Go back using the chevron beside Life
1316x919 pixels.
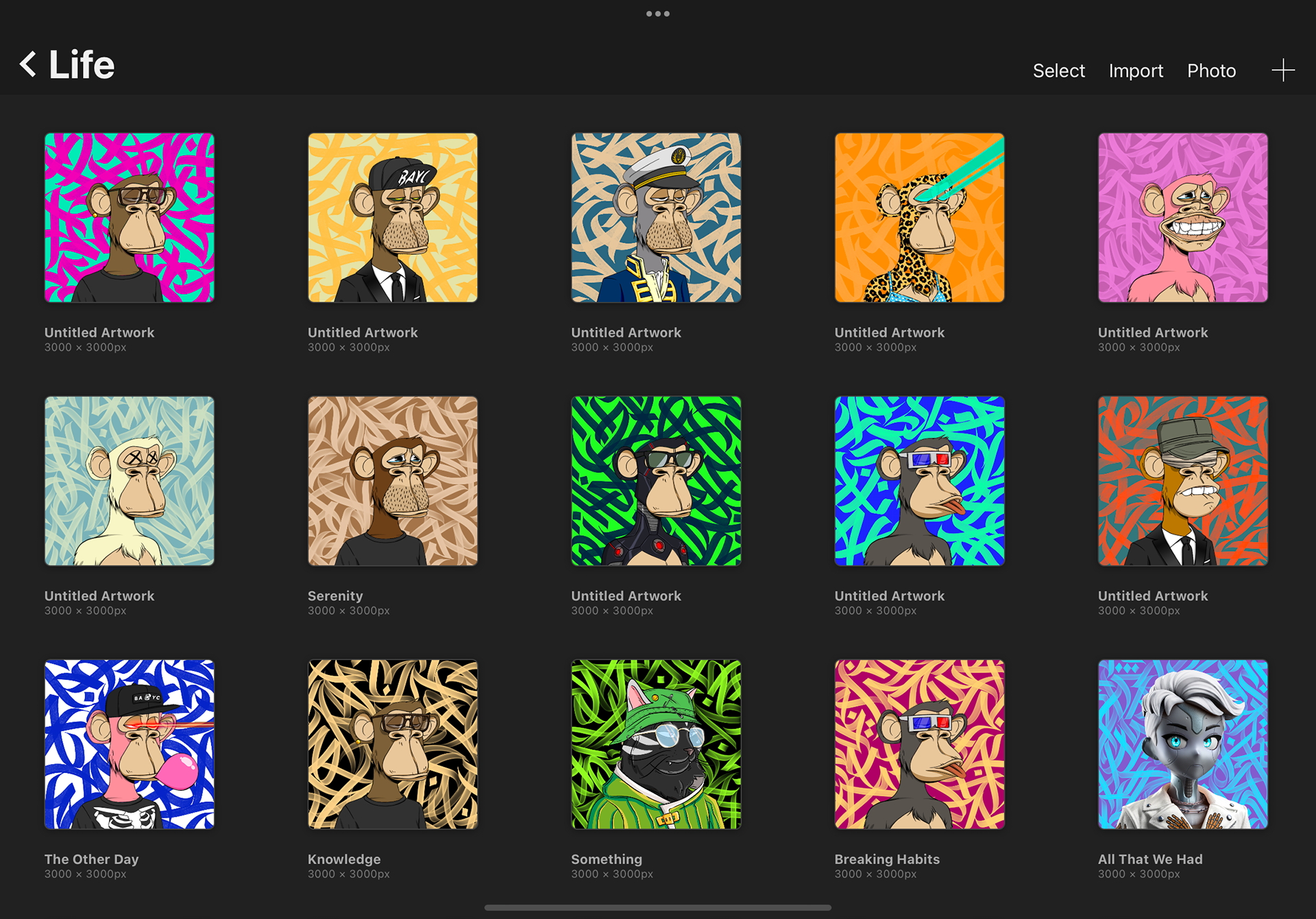pyautogui.click(x=27, y=64)
